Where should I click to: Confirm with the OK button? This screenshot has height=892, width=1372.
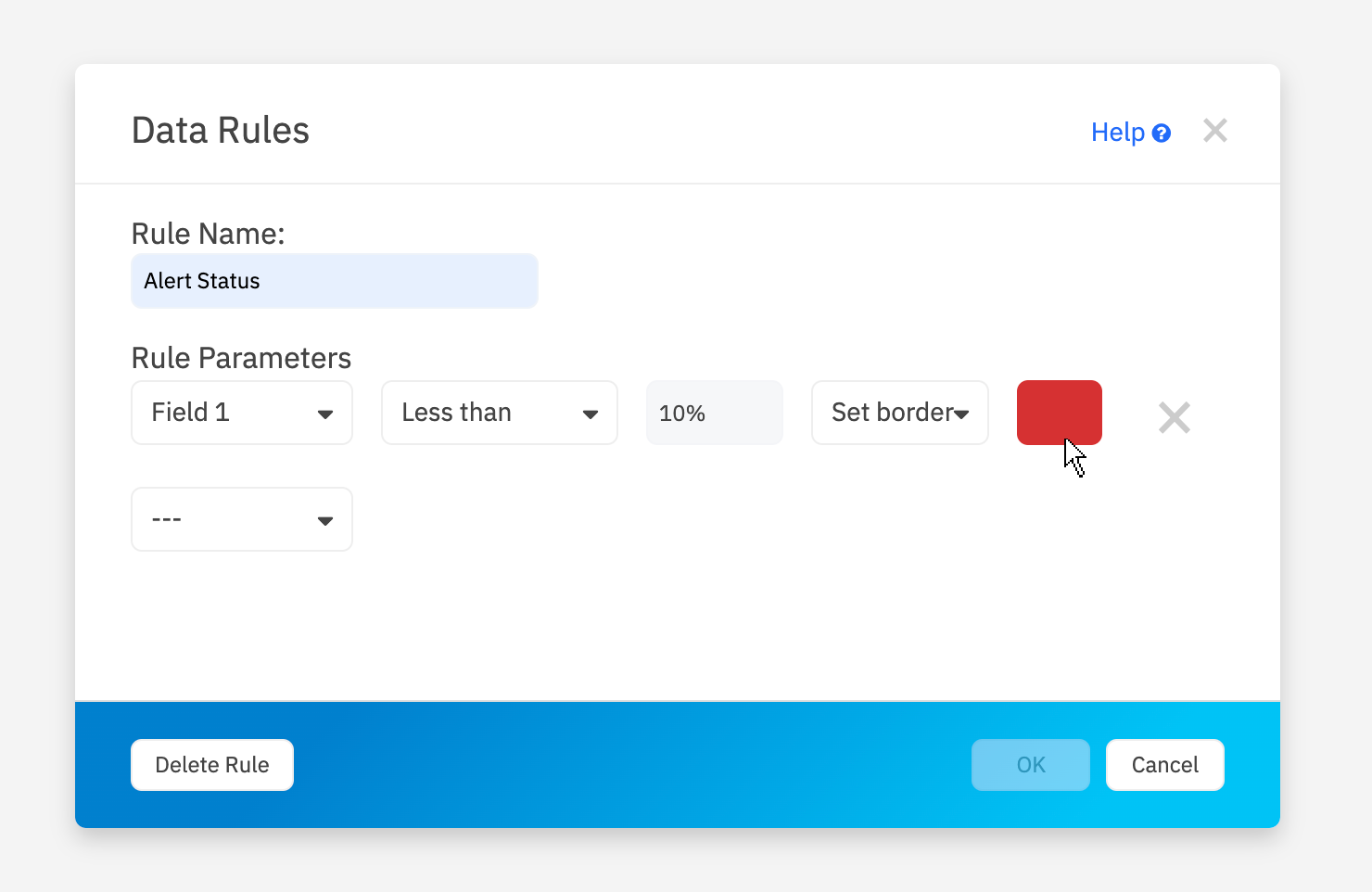(1030, 765)
